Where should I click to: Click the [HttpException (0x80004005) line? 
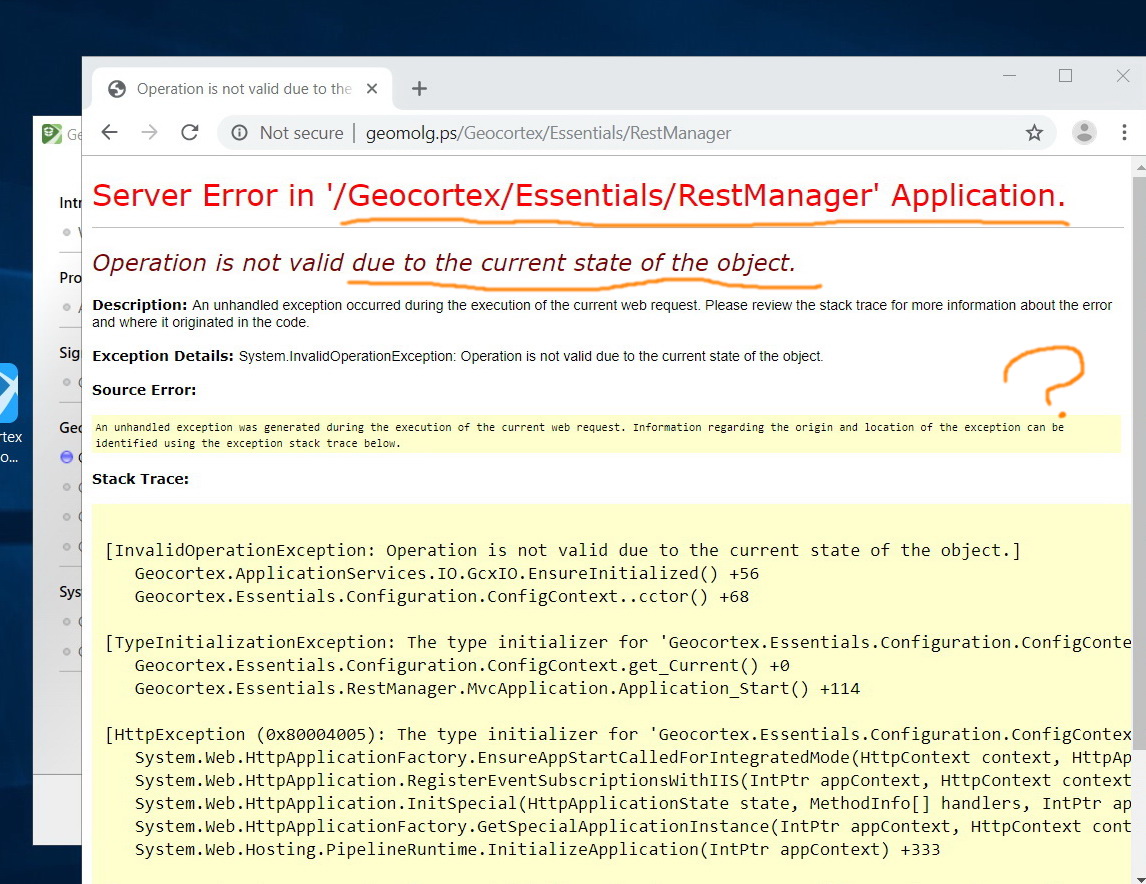click(x=618, y=734)
